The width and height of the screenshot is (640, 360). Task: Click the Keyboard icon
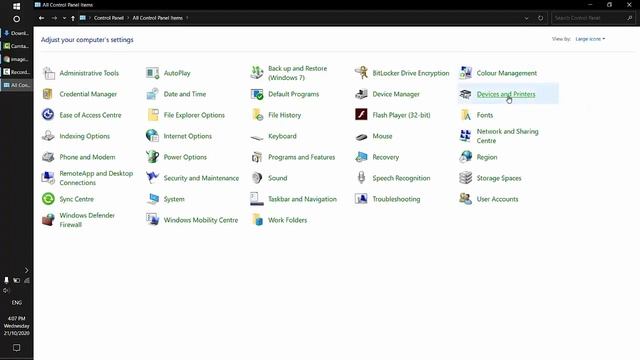click(x=257, y=137)
